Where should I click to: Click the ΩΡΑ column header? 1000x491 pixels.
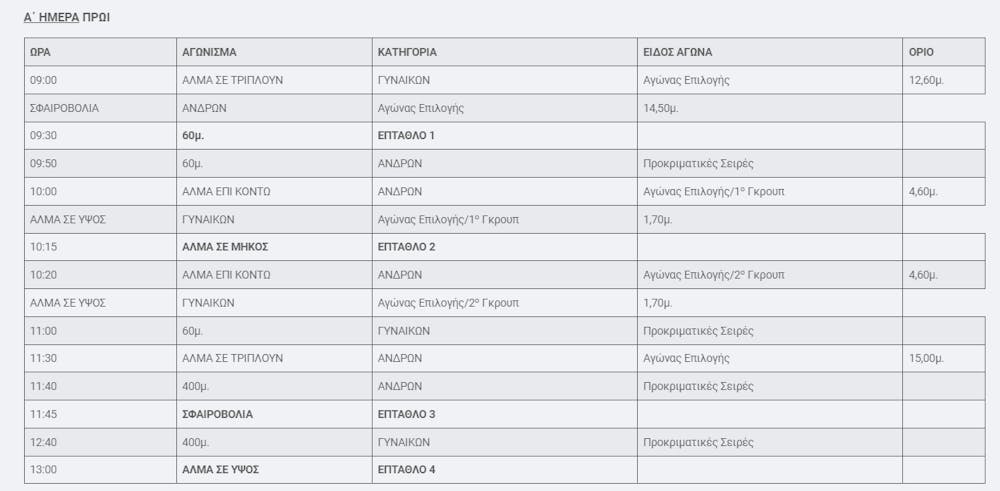[x=41, y=52]
